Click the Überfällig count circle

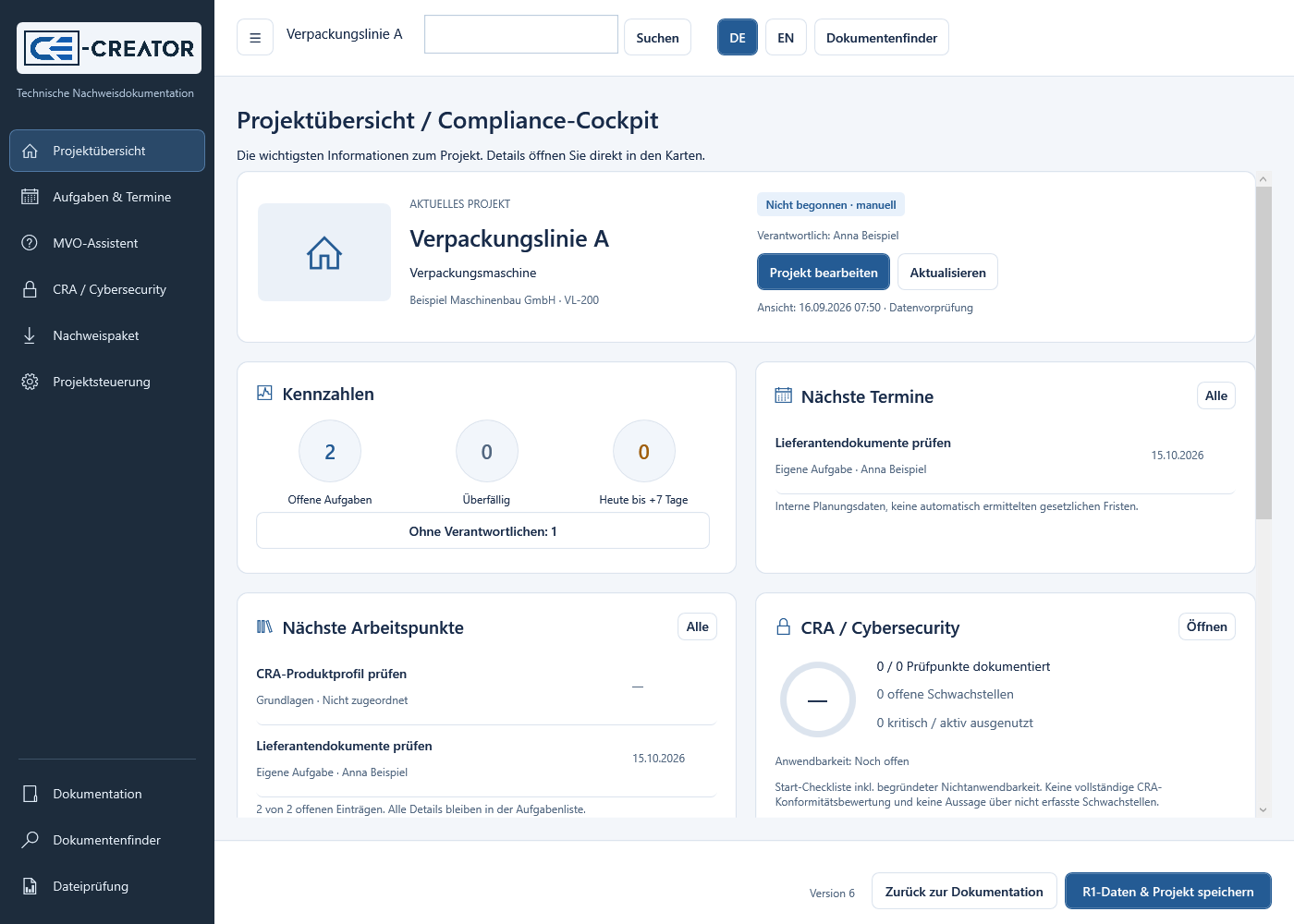pos(487,451)
